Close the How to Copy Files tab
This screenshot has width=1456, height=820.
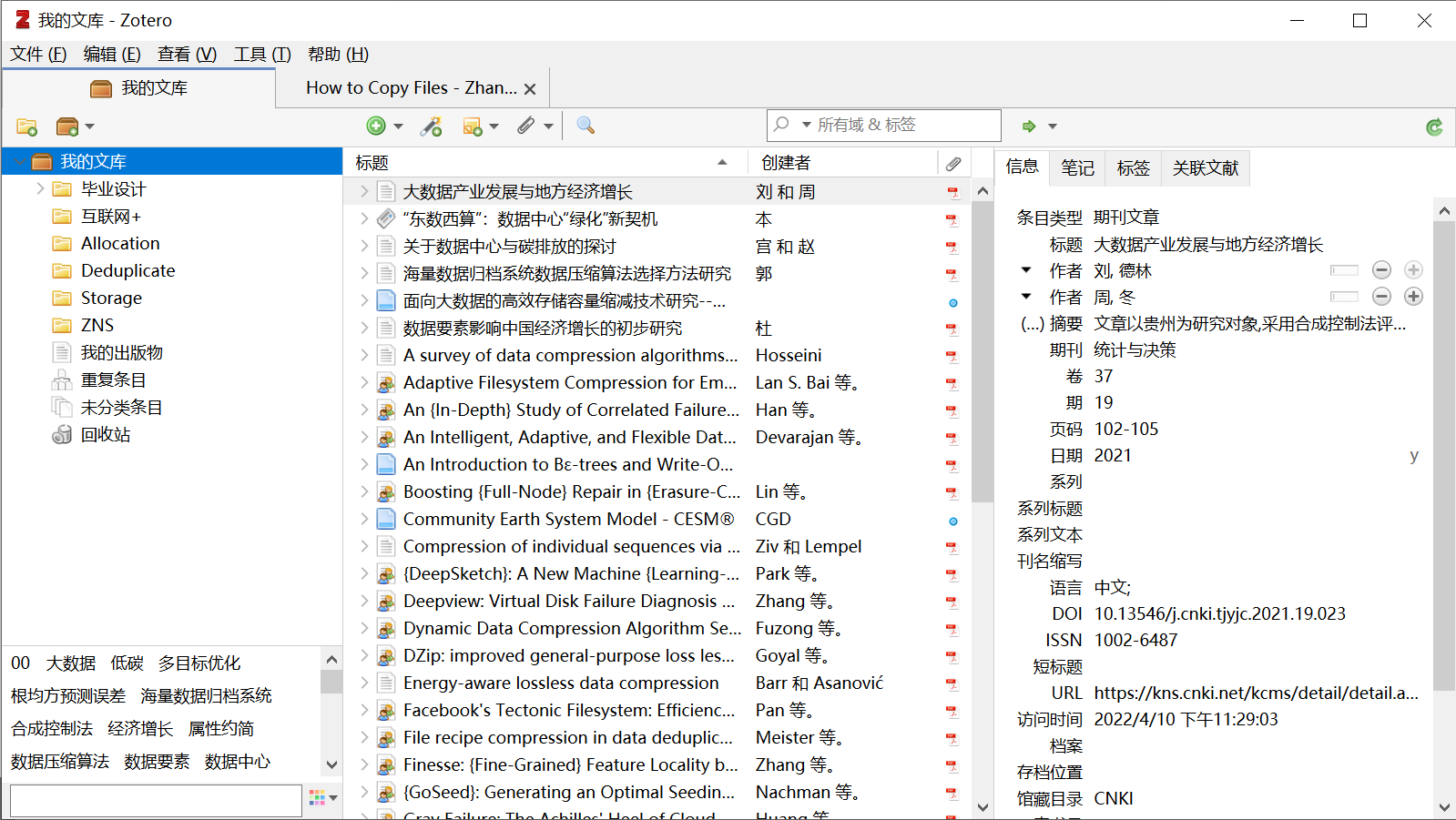(530, 89)
